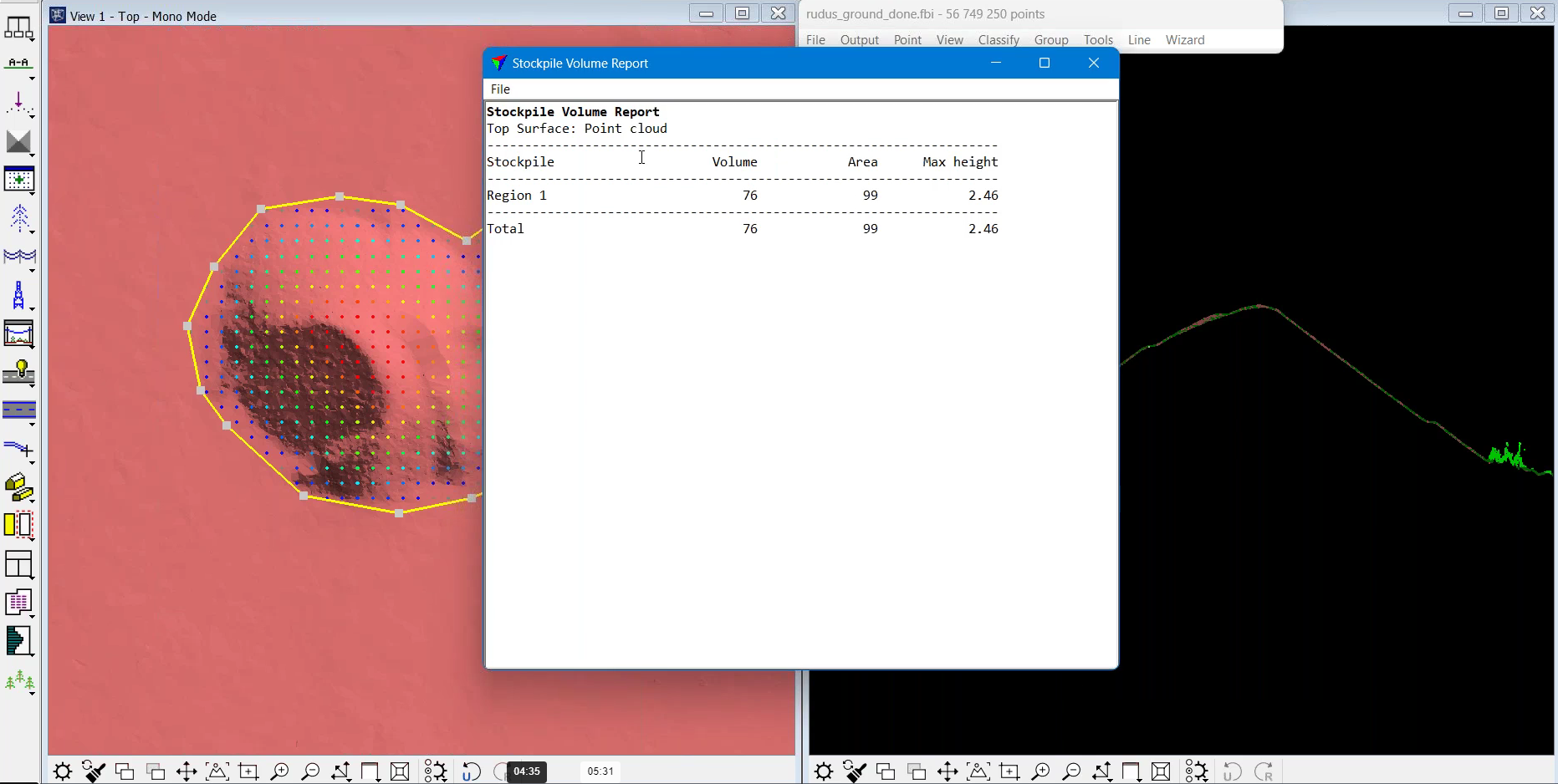The image size is (1558, 784).
Task: Zoom out on the black profile view
Action: click(x=1071, y=771)
